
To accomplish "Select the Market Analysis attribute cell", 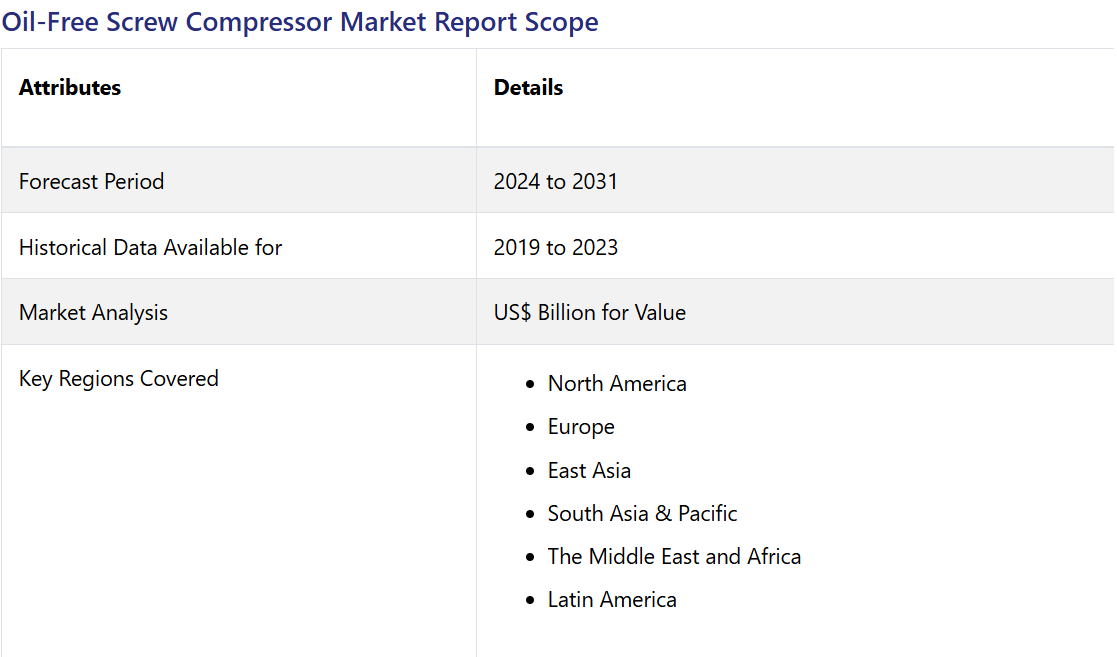I will pyautogui.click(x=93, y=313).
